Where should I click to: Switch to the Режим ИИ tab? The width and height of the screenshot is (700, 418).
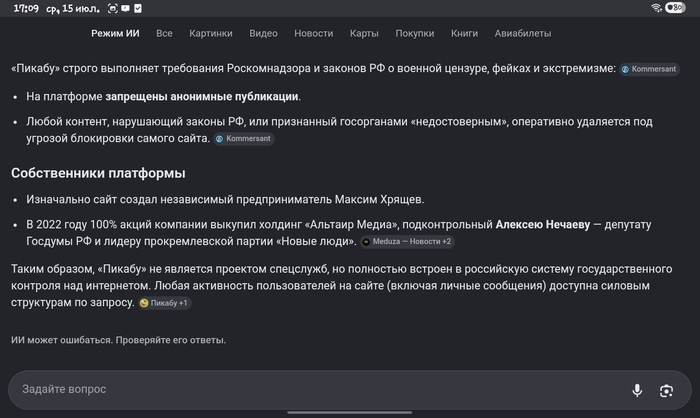click(115, 33)
